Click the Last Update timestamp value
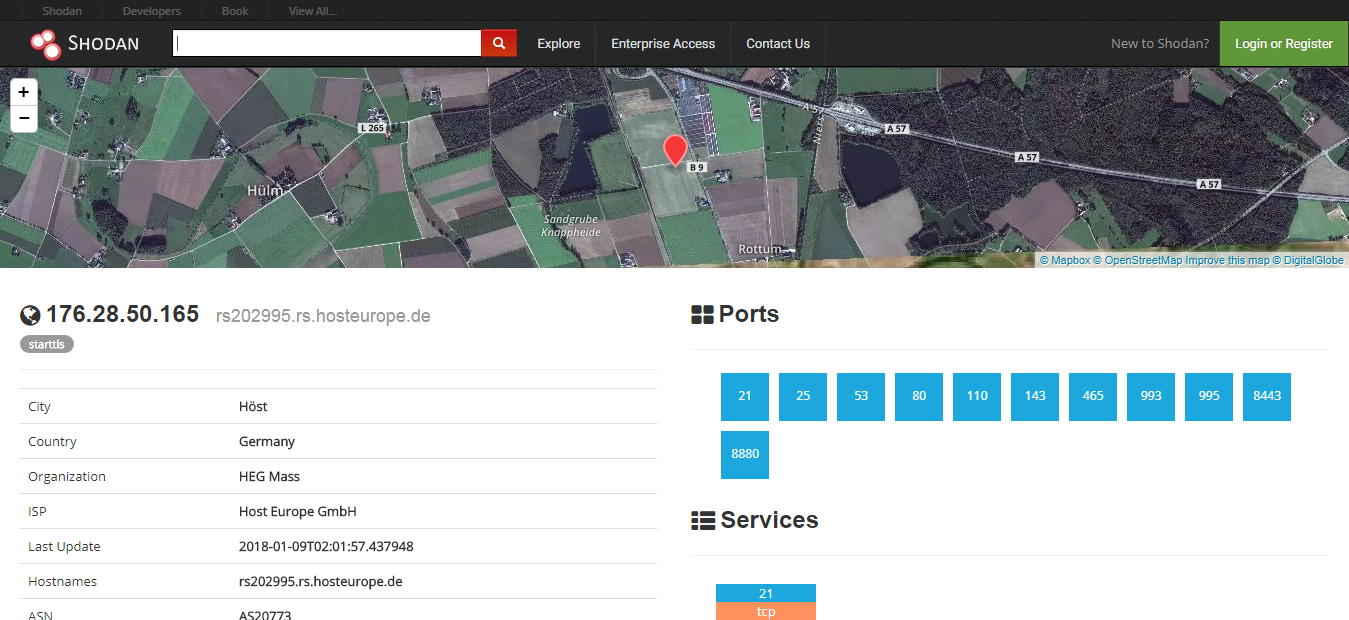Viewport: 1349px width, 620px height. pyautogui.click(x=326, y=547)
